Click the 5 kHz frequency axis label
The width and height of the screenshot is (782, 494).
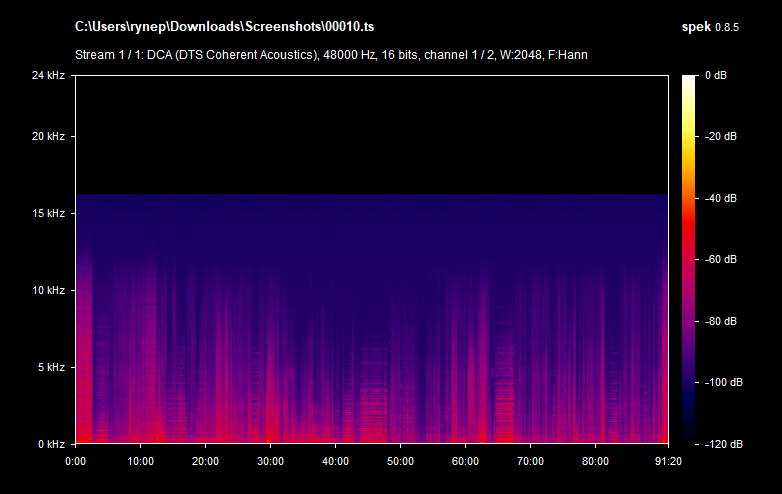(50, 367)
